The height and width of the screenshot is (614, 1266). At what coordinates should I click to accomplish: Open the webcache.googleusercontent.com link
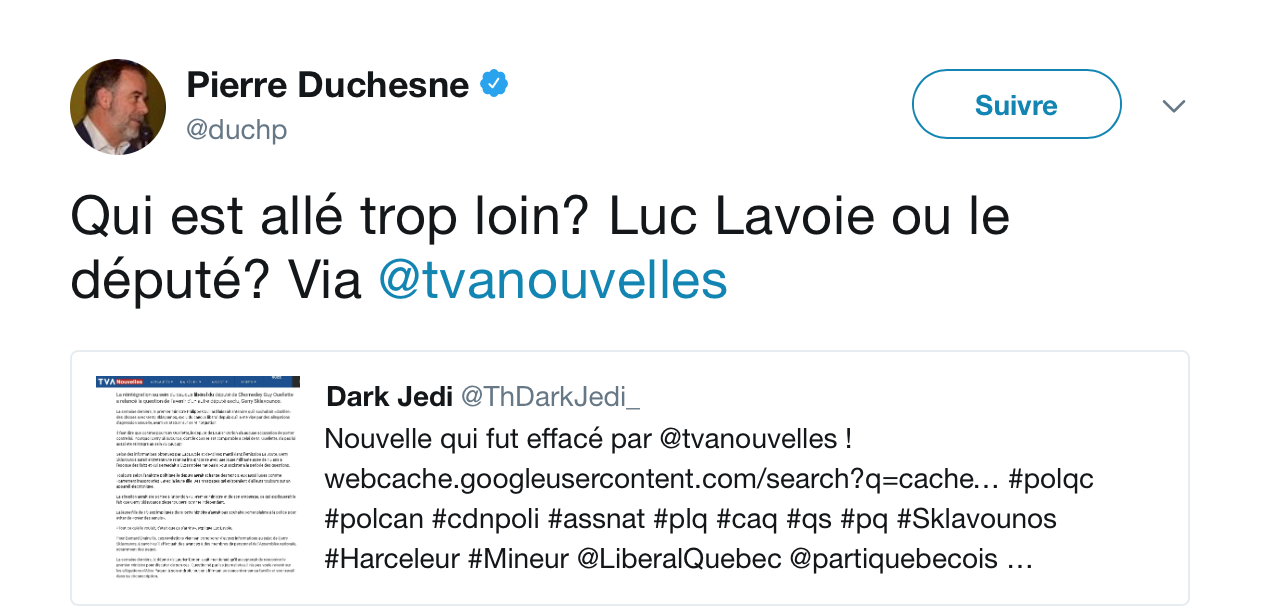click(661, 479)
